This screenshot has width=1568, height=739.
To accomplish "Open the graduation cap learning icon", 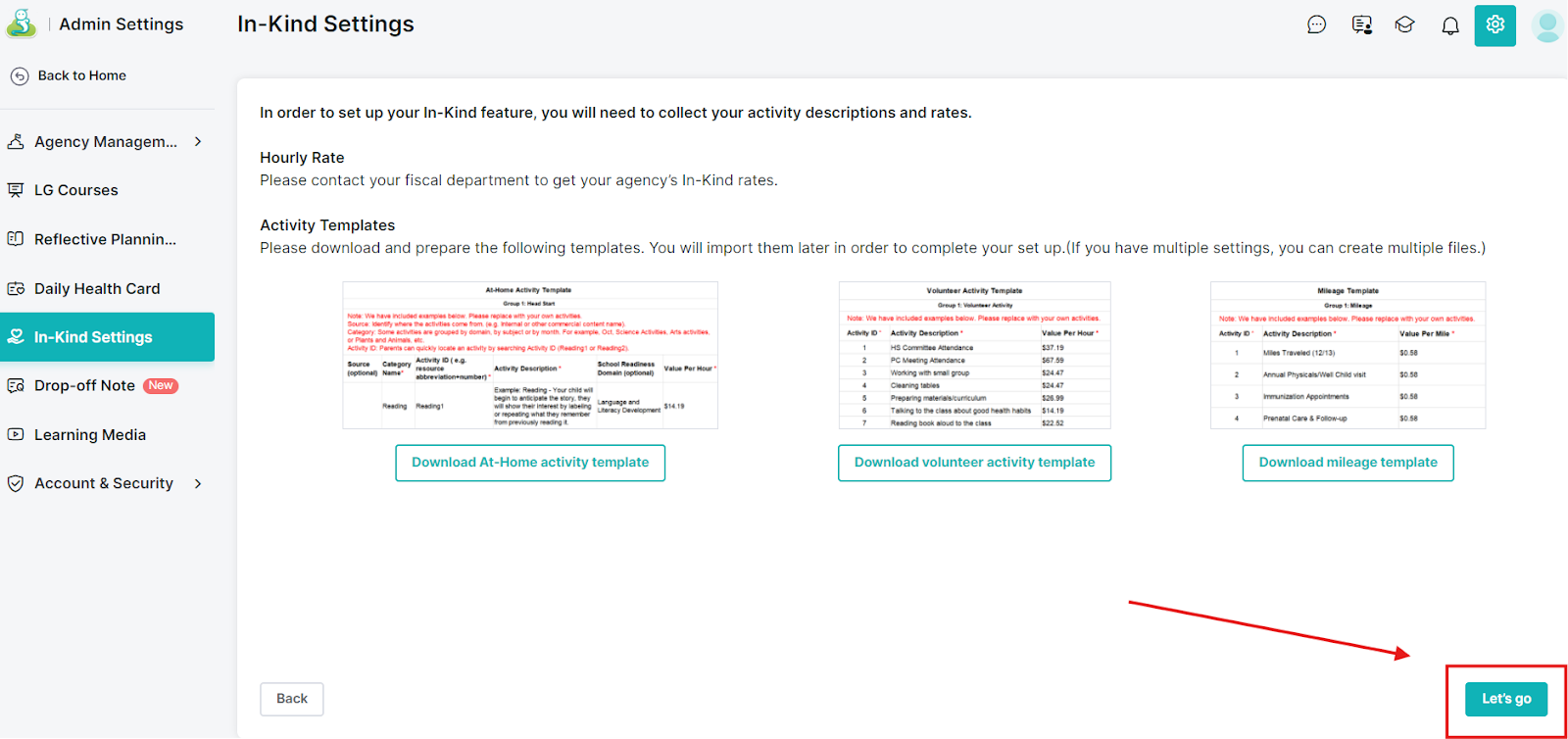I will (x=1405, y=25).
